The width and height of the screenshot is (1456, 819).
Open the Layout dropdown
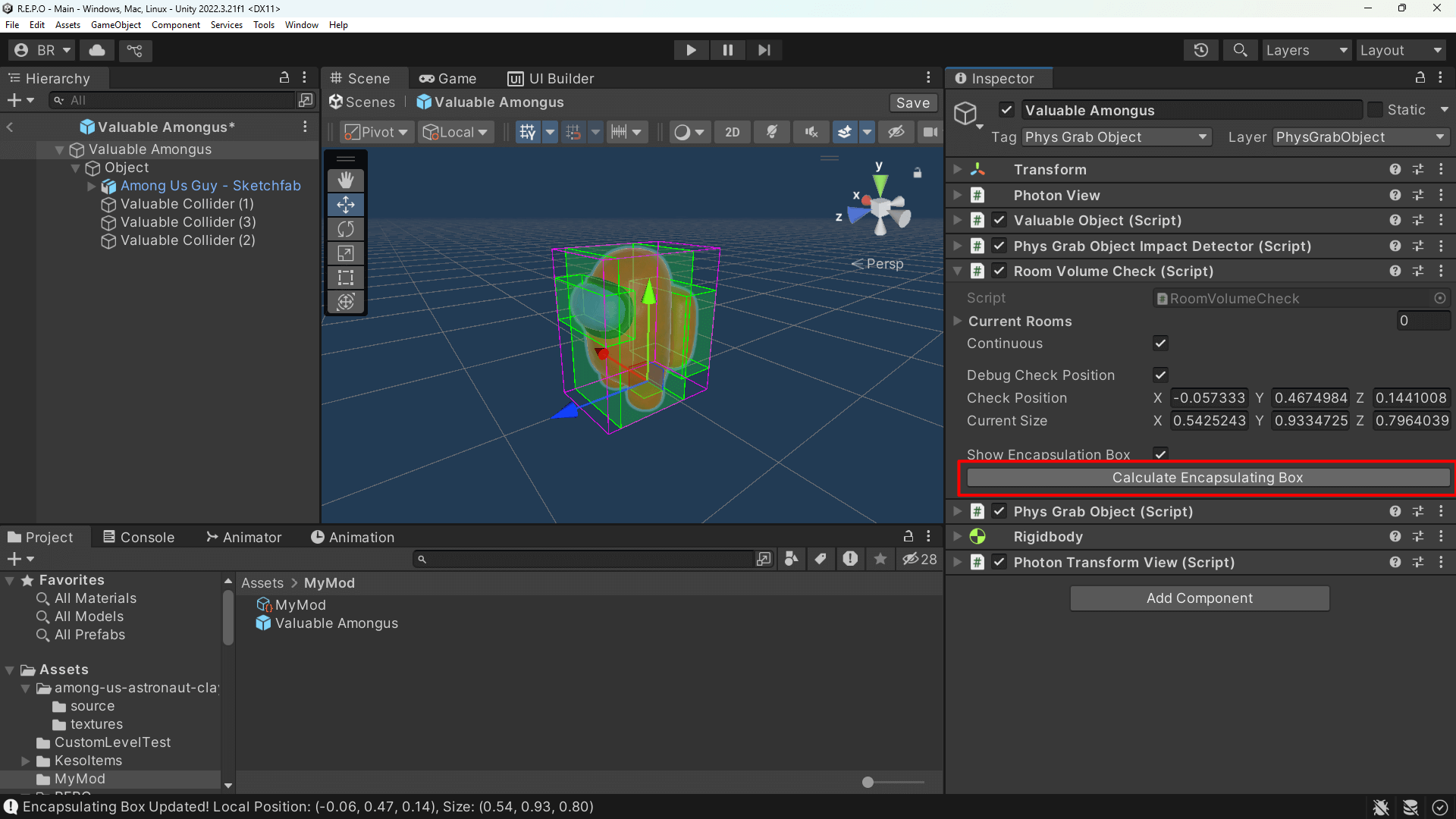(1400, 50)
